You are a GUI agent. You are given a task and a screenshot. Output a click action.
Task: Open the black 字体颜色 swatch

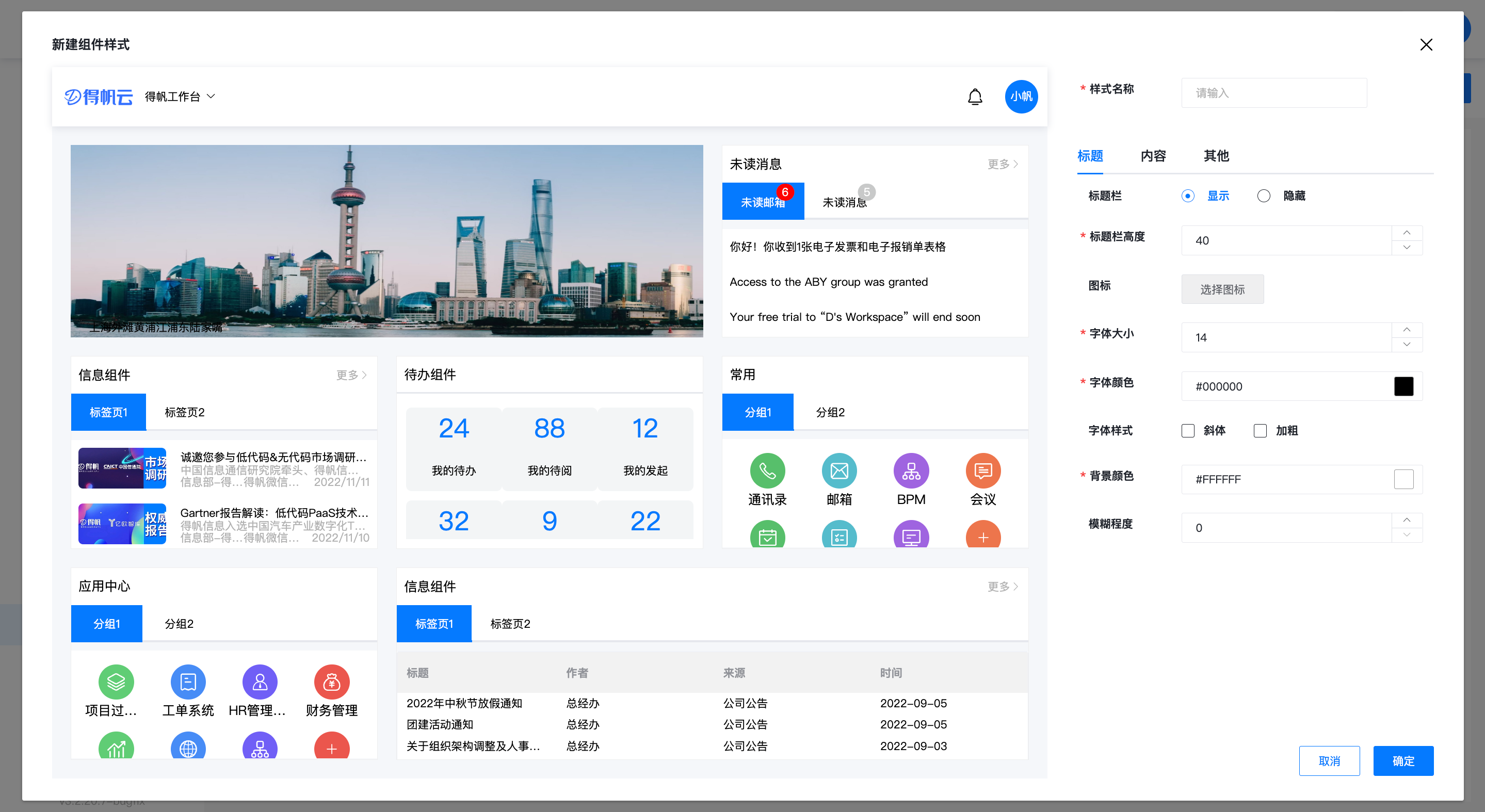click(x=1403, y=386)
